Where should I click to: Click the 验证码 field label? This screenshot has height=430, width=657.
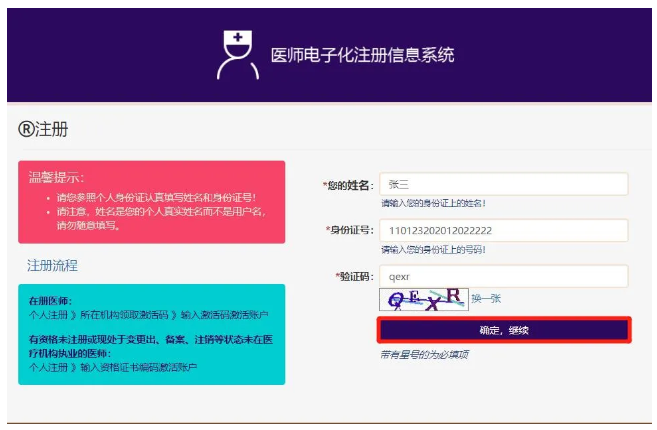(353, 276)
